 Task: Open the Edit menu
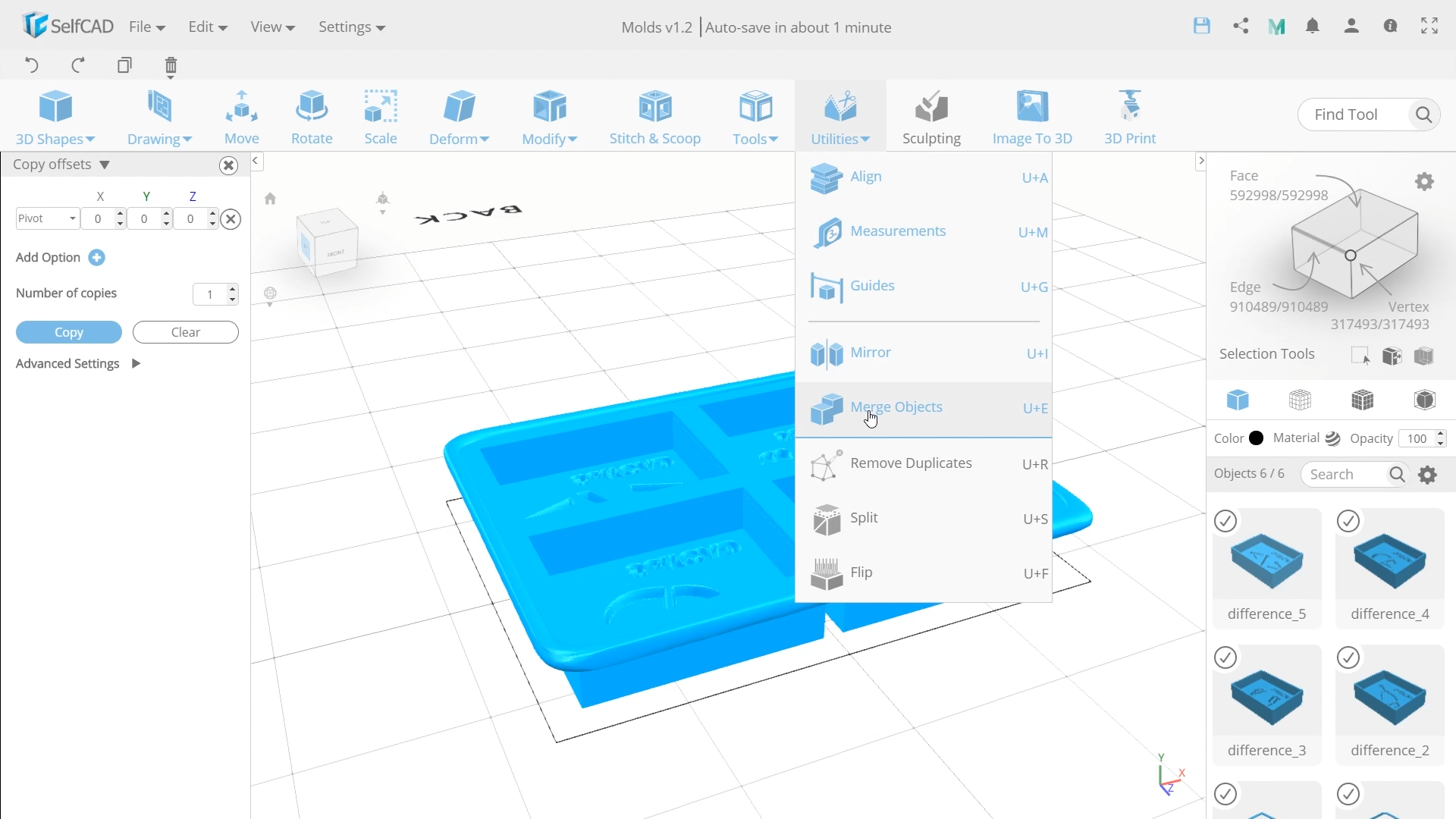coord(208,27)
